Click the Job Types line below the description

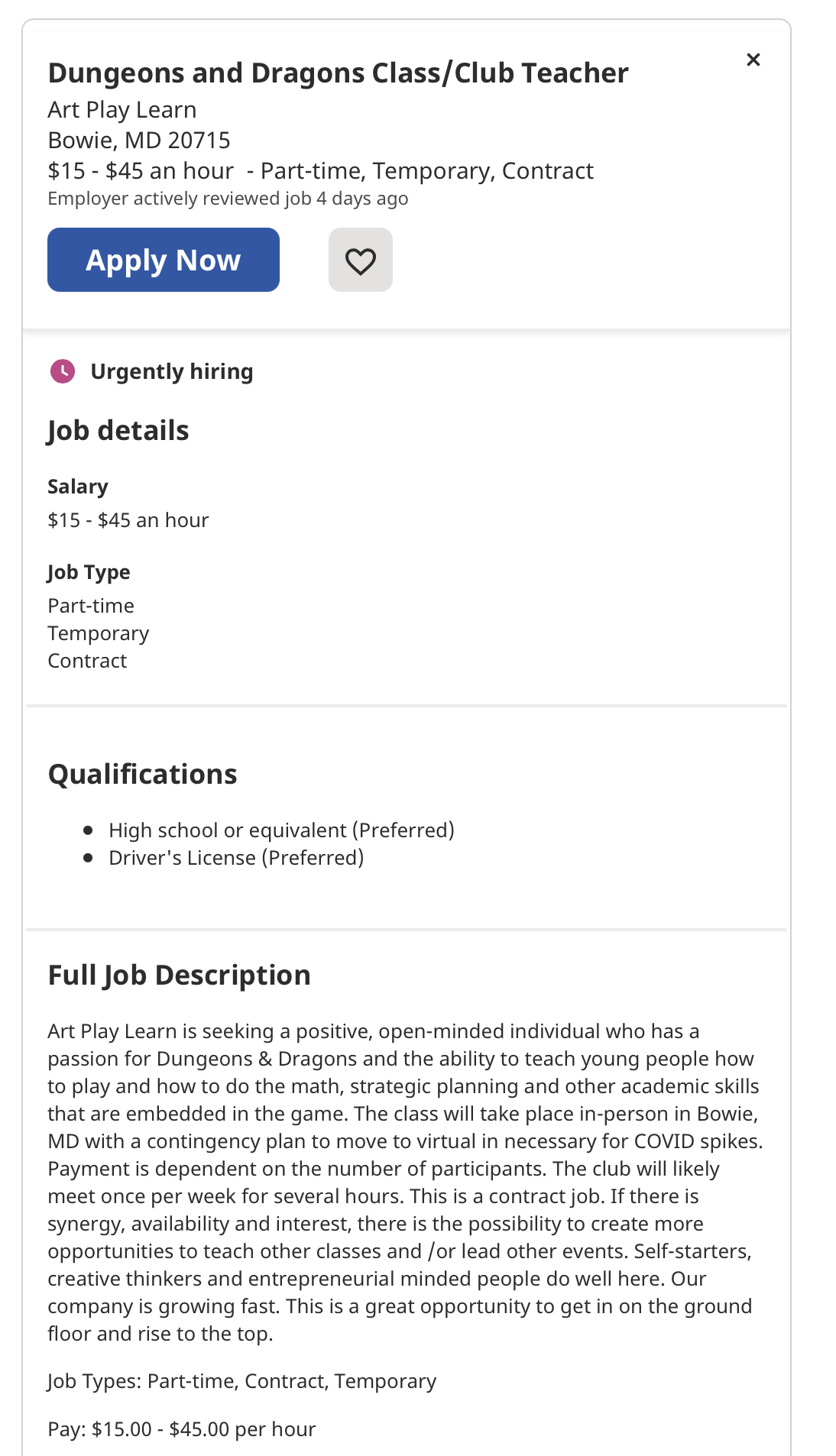(x=241, y=1381)
